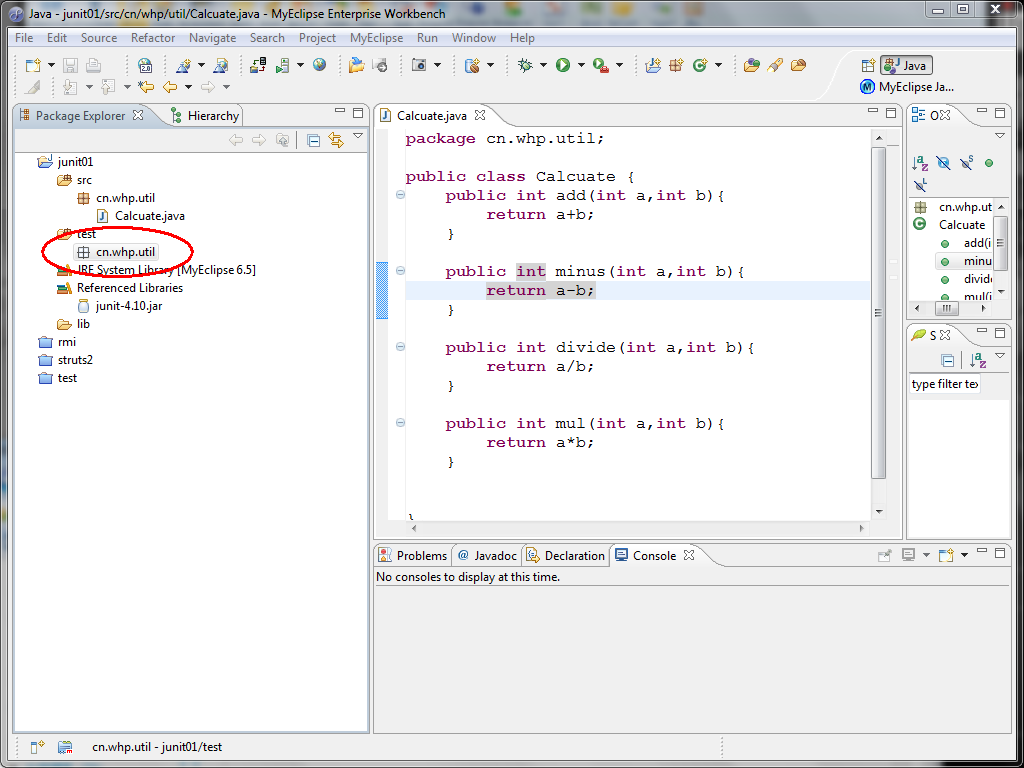The width and height of the screenshot is (1024, 768).
Task: Open the Window menu
Action: click(x=474, y=38)
